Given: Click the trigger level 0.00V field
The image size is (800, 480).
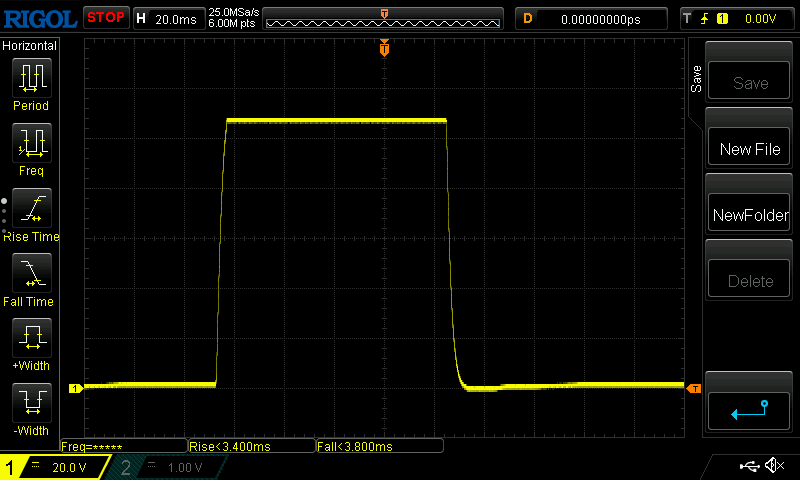Looking at the screenshot, I should coord(760,19).
